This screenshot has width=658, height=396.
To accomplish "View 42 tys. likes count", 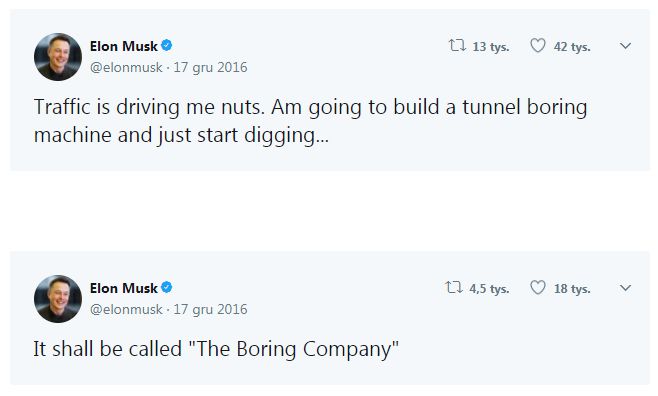I will coord(572,47).
